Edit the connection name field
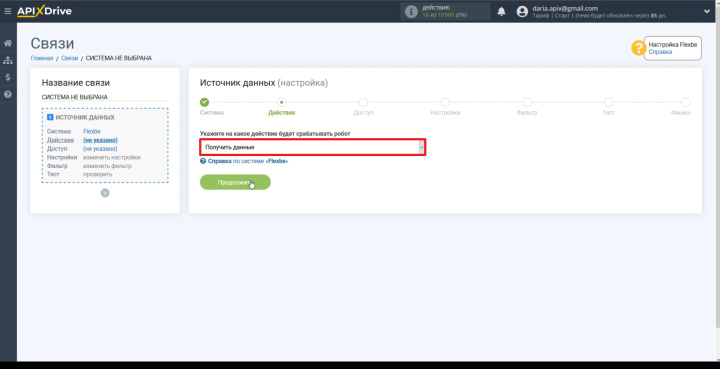The image size is (720, 369). [105, 97]
